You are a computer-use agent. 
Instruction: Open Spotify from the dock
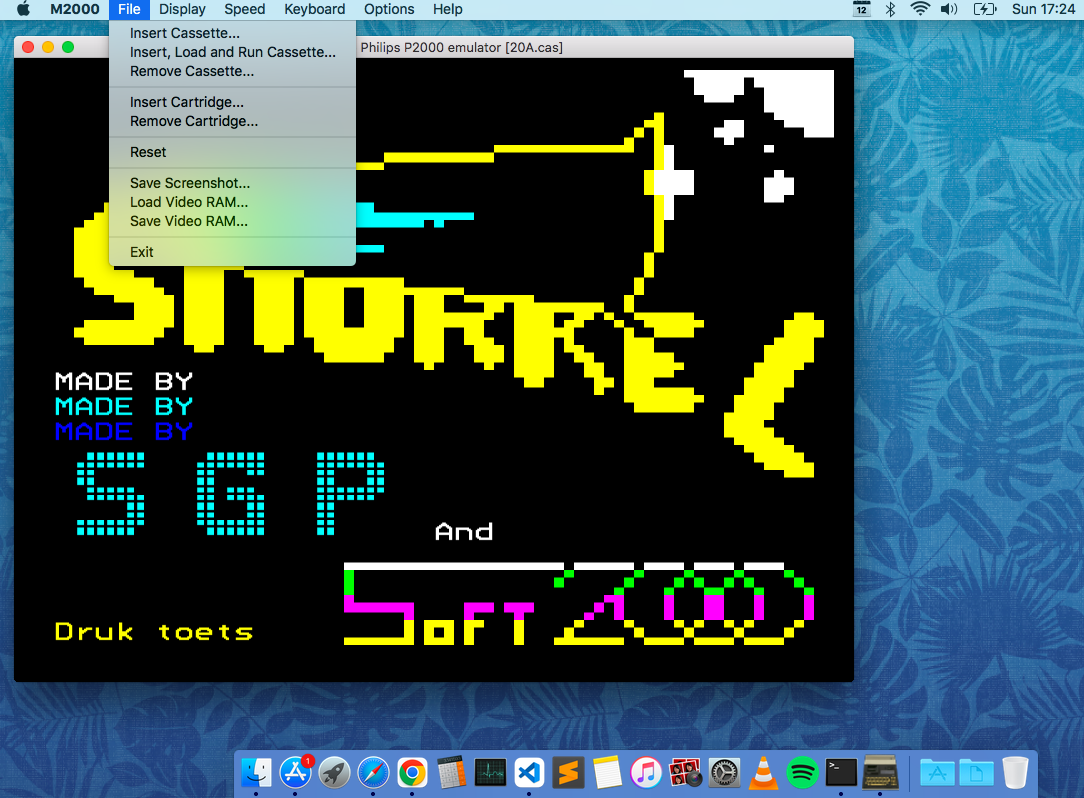click(x=802, y=772)
